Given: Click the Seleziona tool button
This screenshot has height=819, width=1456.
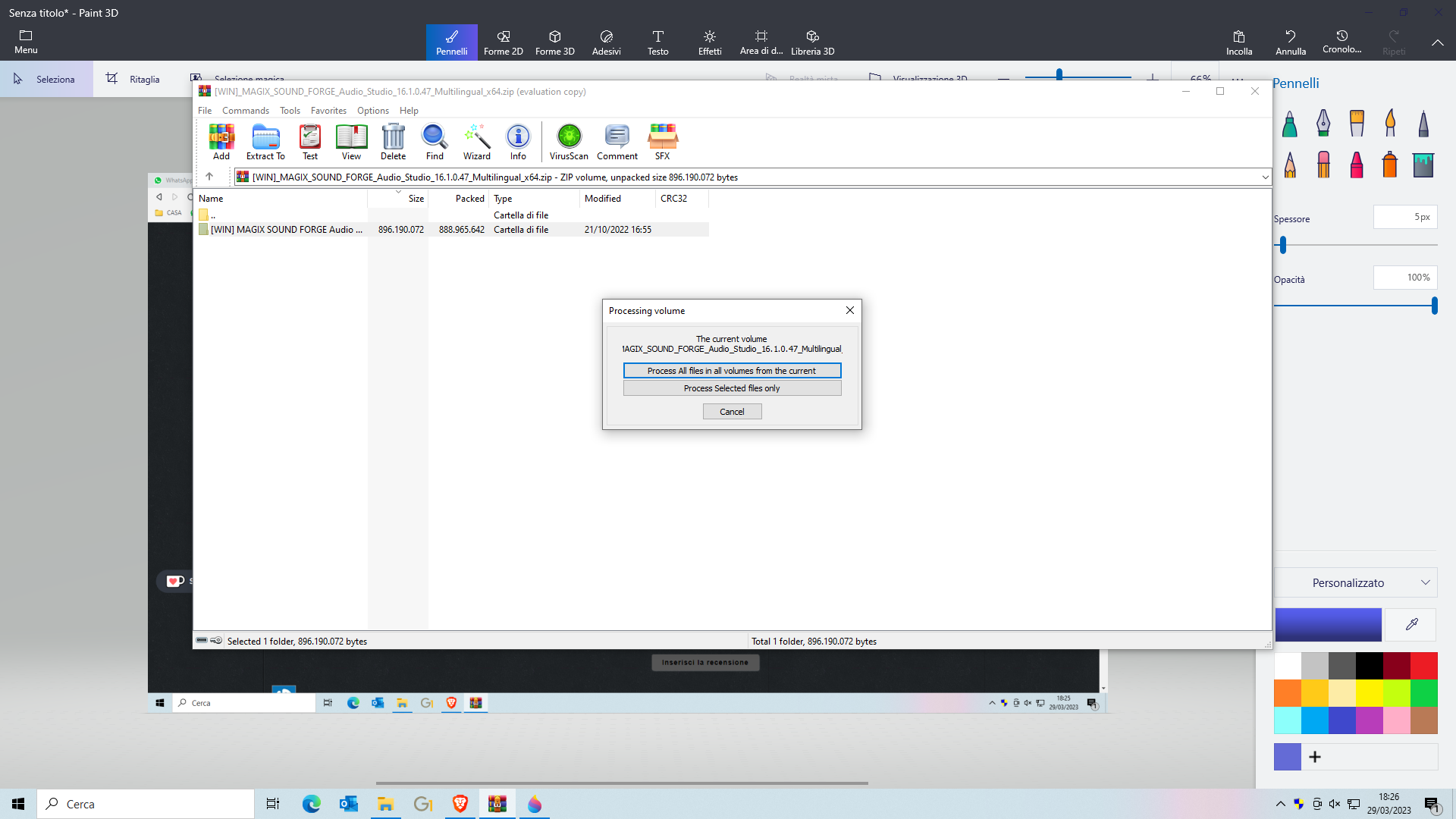Looking at the screenshot, I should [46, 79].
